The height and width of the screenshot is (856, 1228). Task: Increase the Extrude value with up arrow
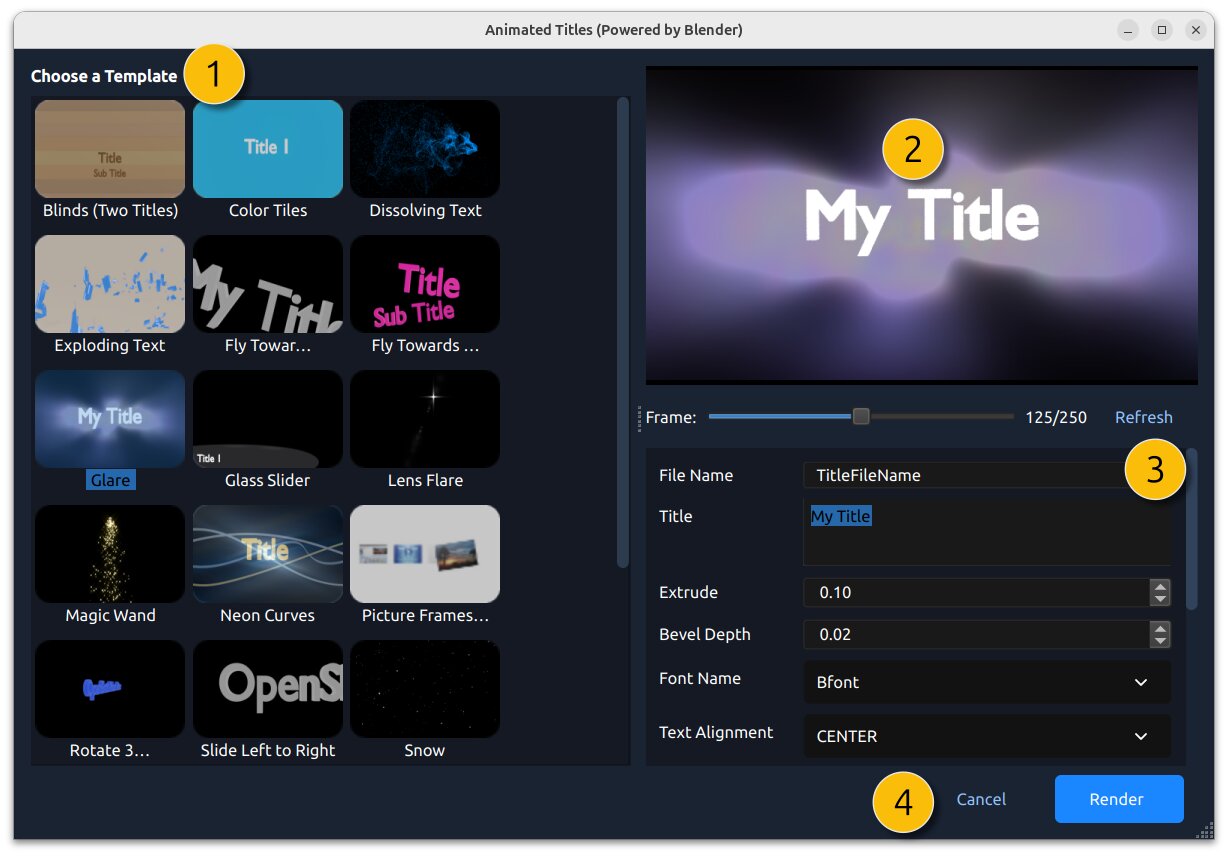[x=1160, y=586]
